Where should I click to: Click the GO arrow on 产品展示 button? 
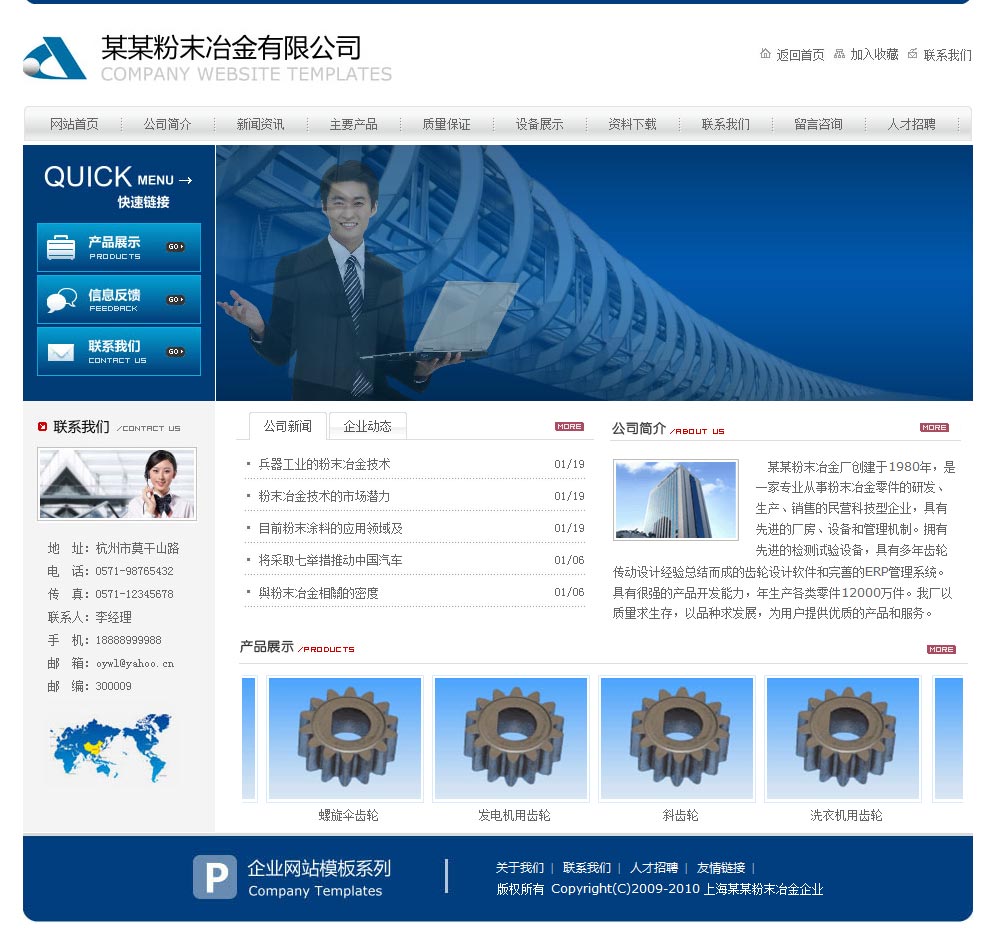click(178, 247)
